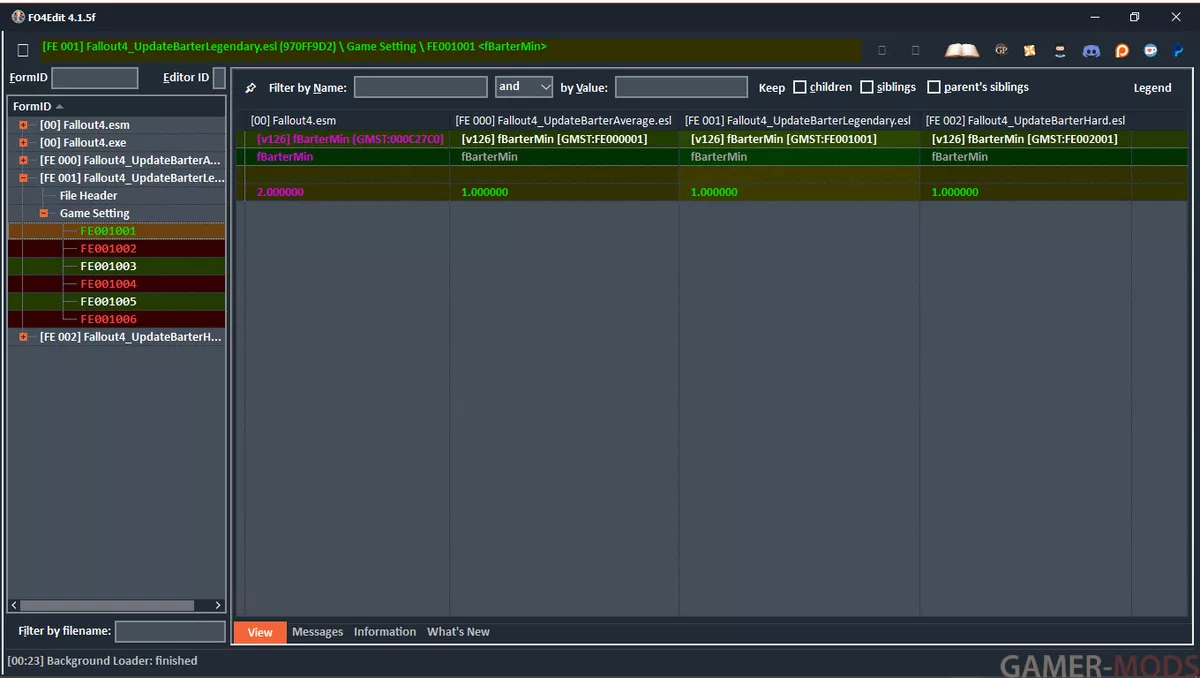Click the fBarterMin [GMST:000C27C0] cell

coord(347,139)
